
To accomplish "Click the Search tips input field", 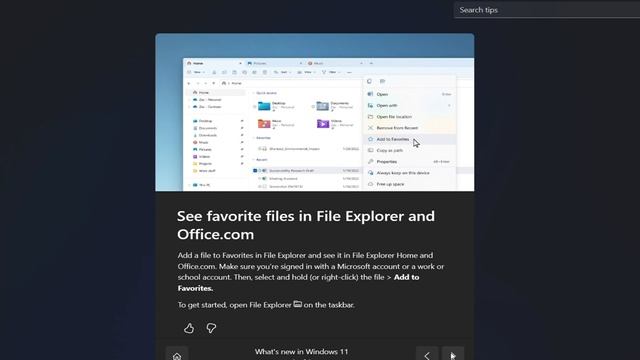I will (547, 10).
